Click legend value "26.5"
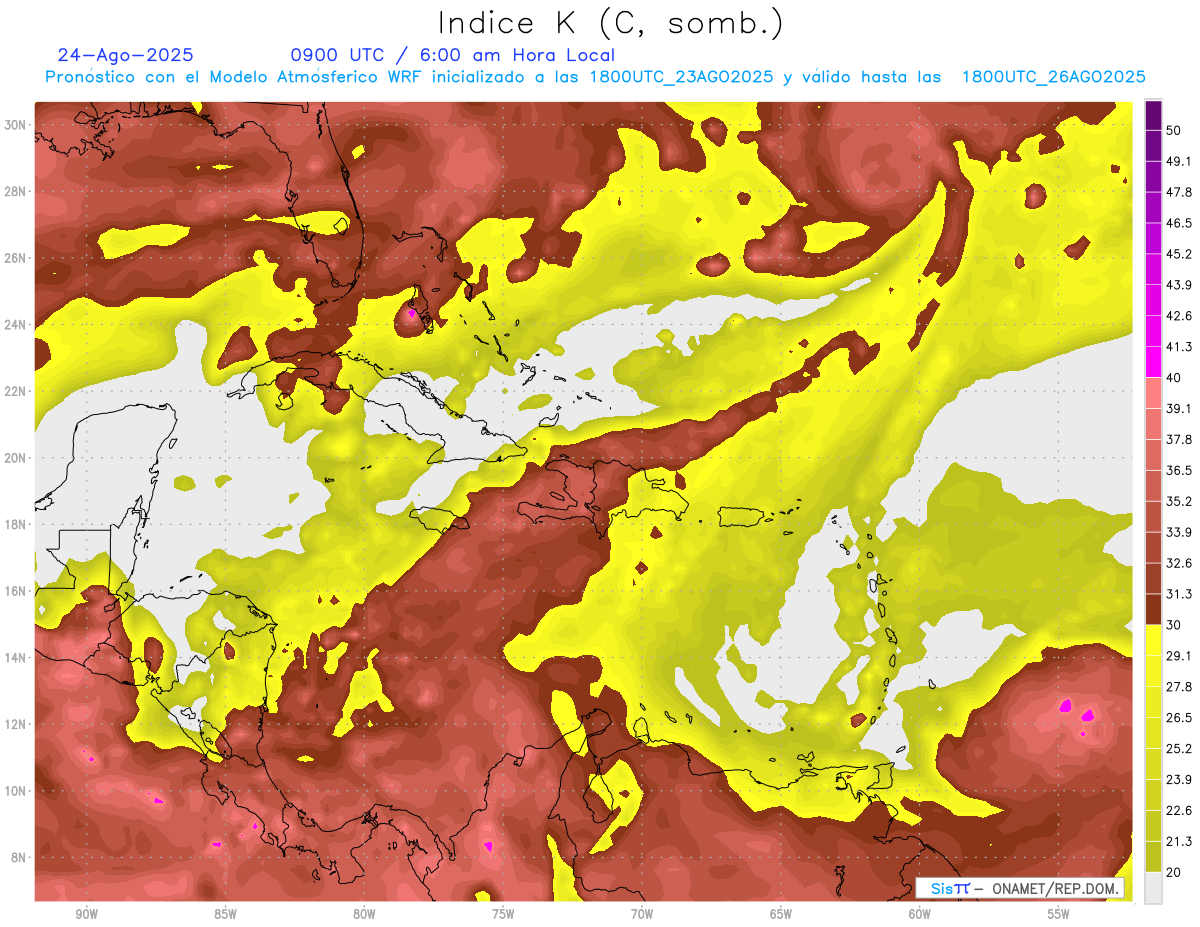 (x=1179, y=718)
